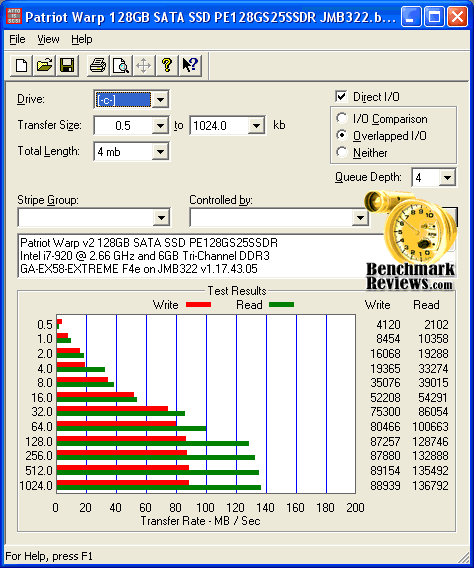This screenshot has width=474, height=568.
Task: Click the four-arrow move icon
Action: [x=144, y=66]
